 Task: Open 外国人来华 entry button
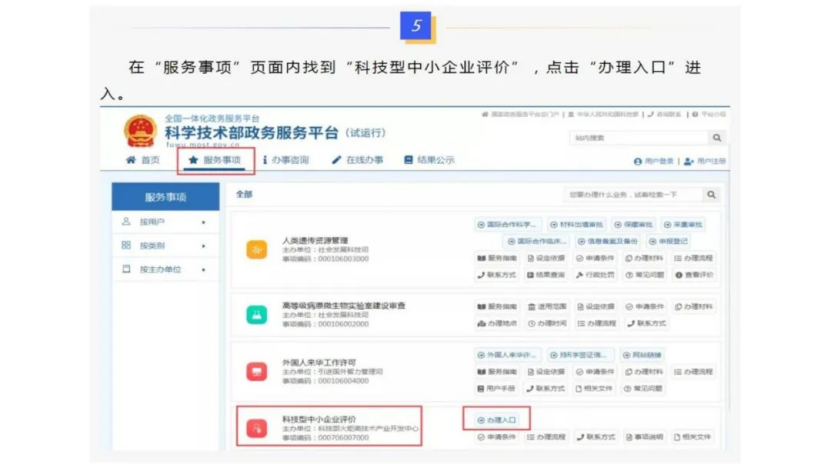pos(507,355)
